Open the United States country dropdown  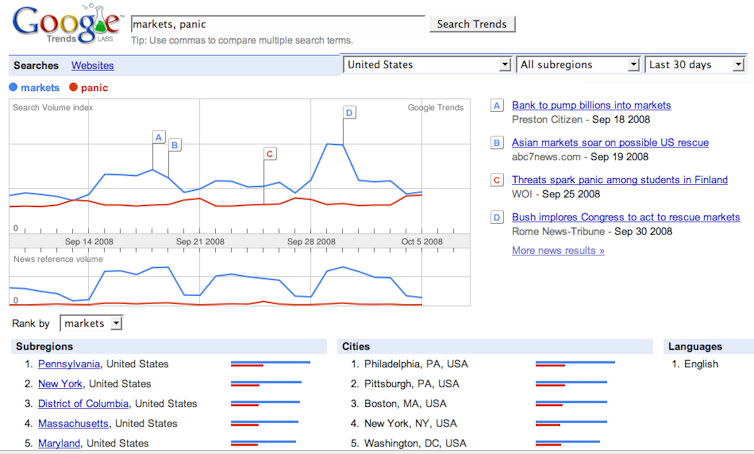coord(427,64)
